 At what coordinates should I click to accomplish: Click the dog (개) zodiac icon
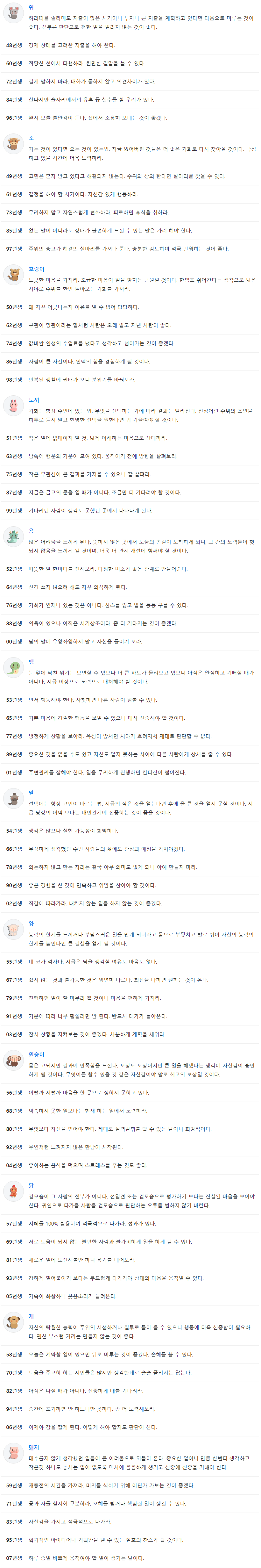coord(13,1321)
